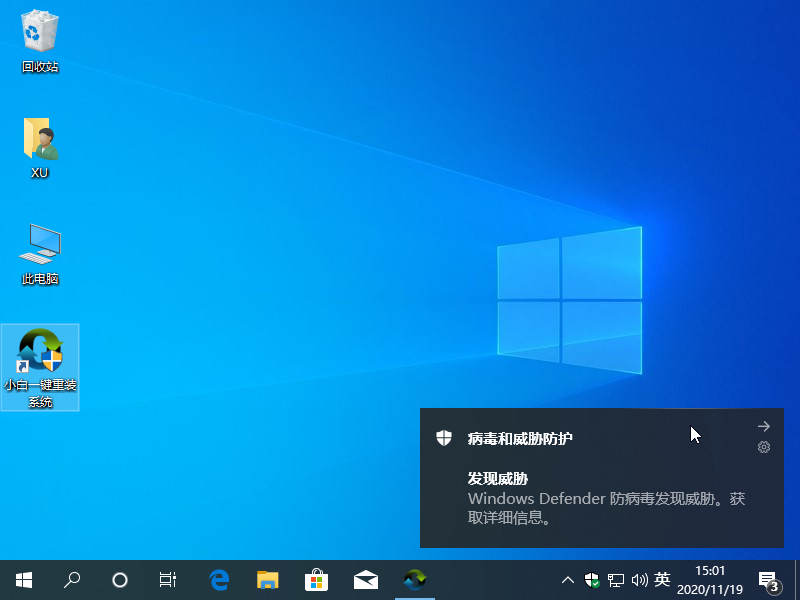Open Microsoft Store from taskbar
The width and height of the screenshot is (800, 600).
316,580
